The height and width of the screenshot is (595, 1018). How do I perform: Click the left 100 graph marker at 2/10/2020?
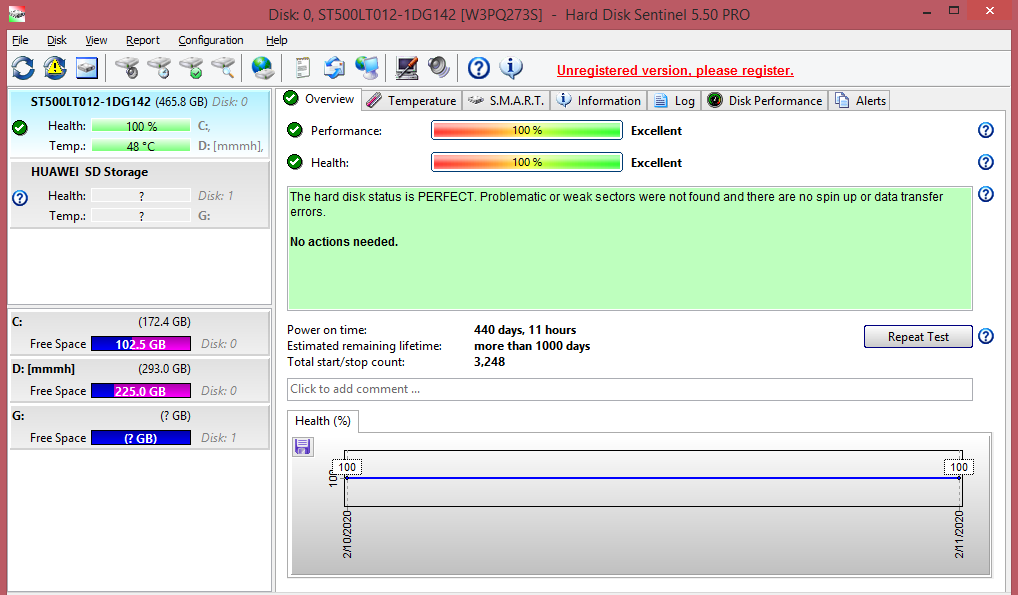347,467
